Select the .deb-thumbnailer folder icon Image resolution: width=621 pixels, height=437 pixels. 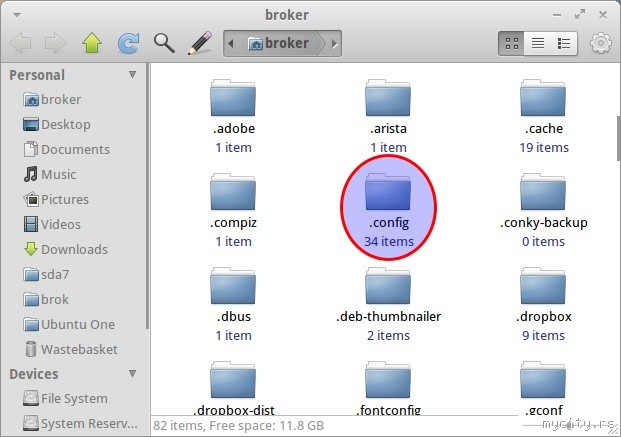click(x=388, y=286)
